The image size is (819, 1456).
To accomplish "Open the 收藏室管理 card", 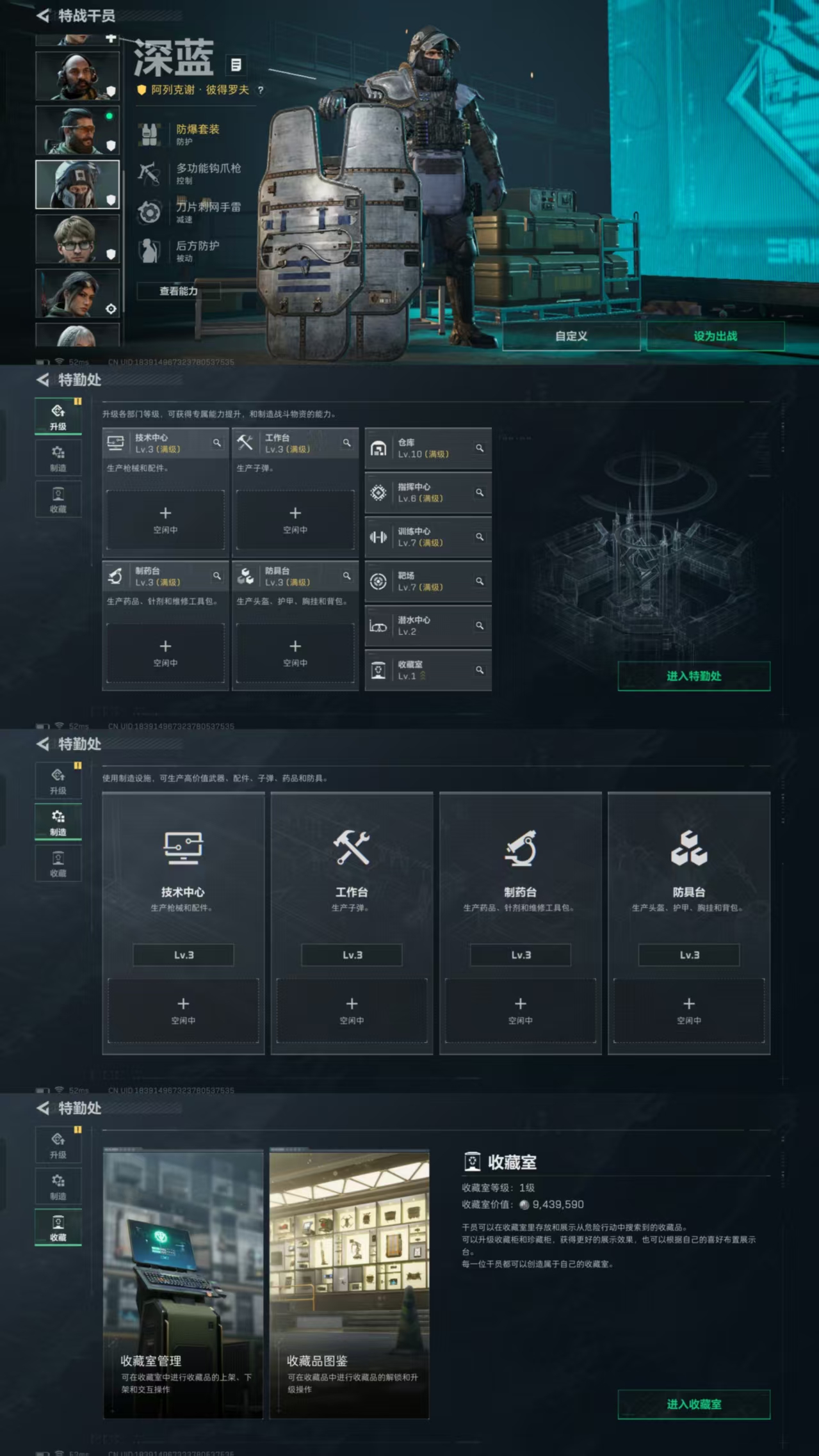I will click(x=183, y=1284).
